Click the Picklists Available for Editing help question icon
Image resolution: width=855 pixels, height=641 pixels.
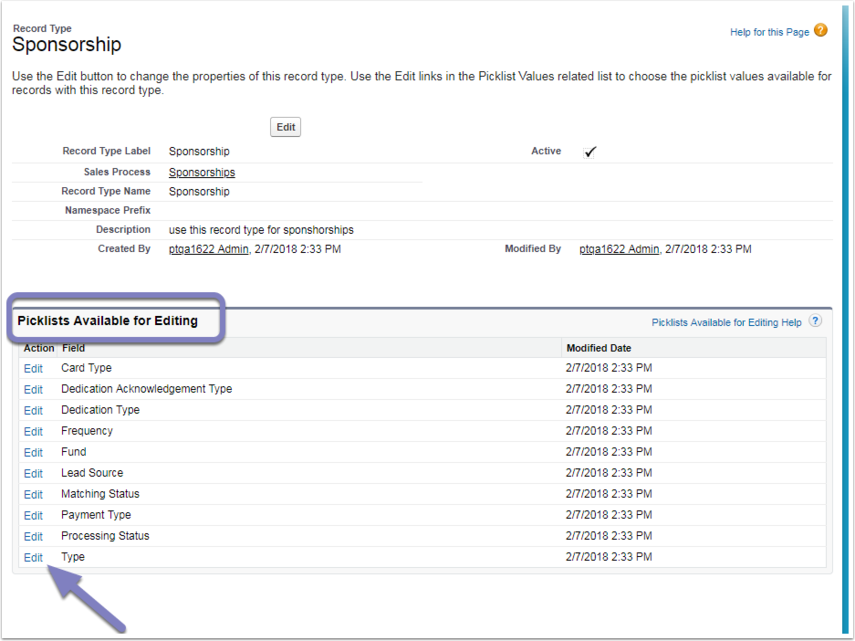[x=815, y=321]
